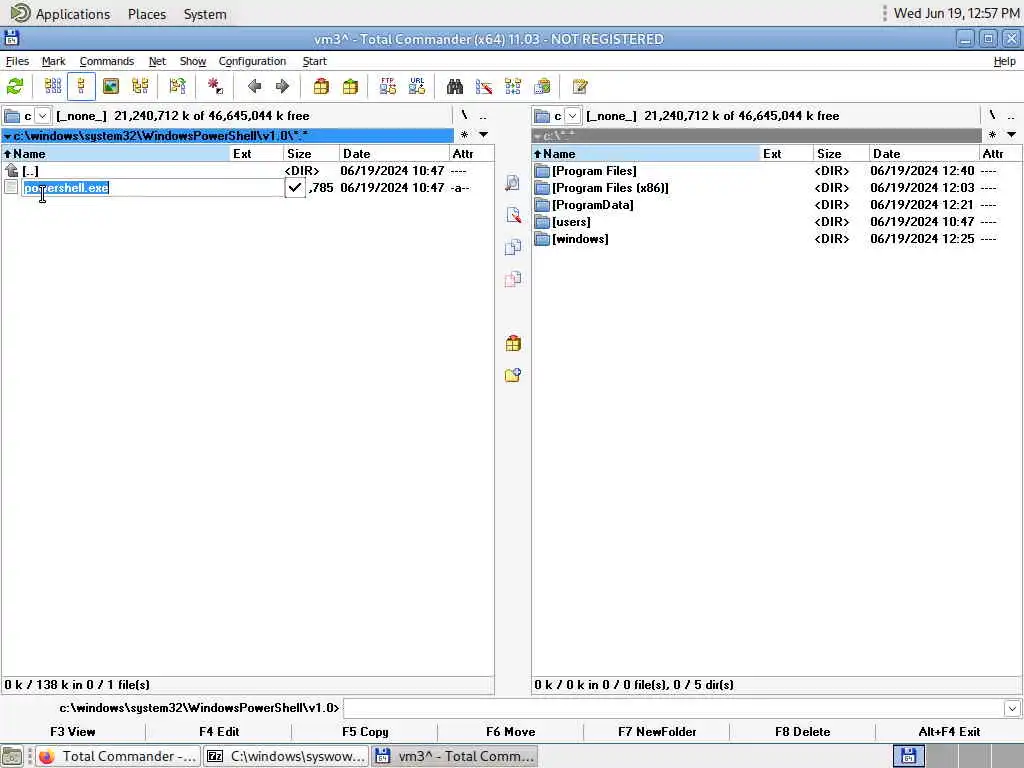
Task: Switch to C:\windows\syswow taskbar window
Action: [x=286, y=756]
